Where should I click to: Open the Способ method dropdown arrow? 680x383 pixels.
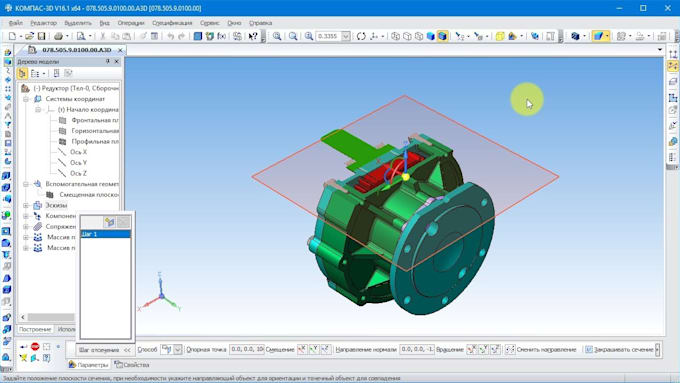click(x=178, y=349)
